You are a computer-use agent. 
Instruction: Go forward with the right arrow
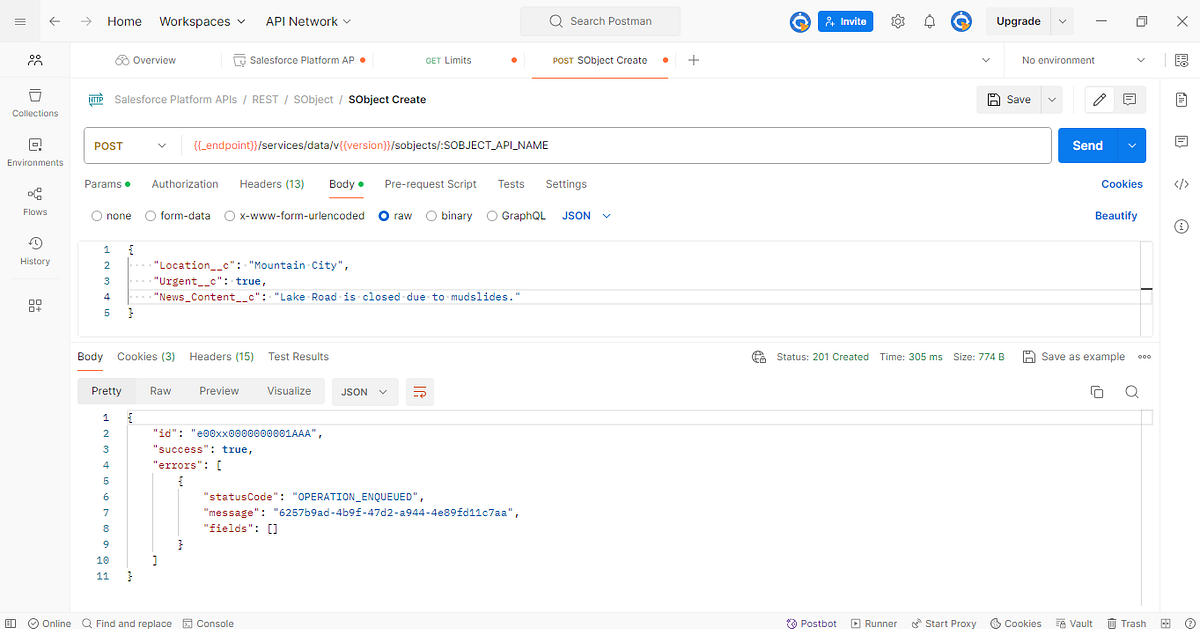pyautogui.click(x=86, y=21)
